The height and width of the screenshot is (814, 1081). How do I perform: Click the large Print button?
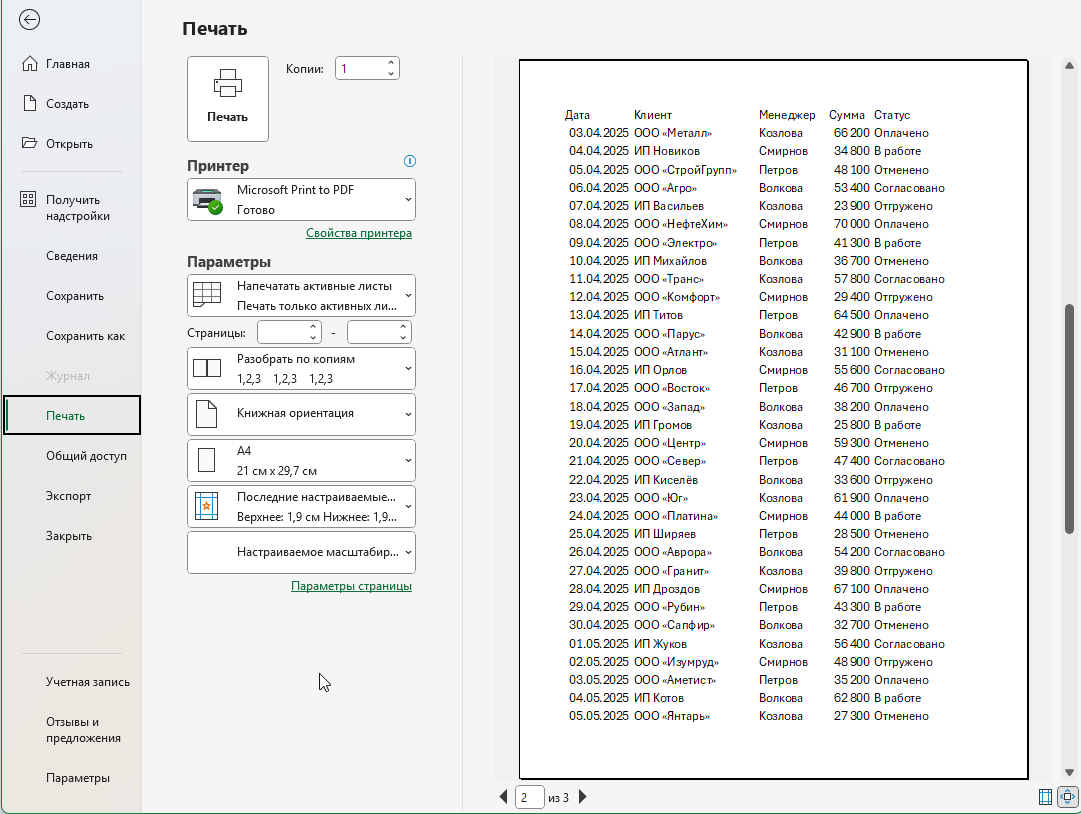228,98
